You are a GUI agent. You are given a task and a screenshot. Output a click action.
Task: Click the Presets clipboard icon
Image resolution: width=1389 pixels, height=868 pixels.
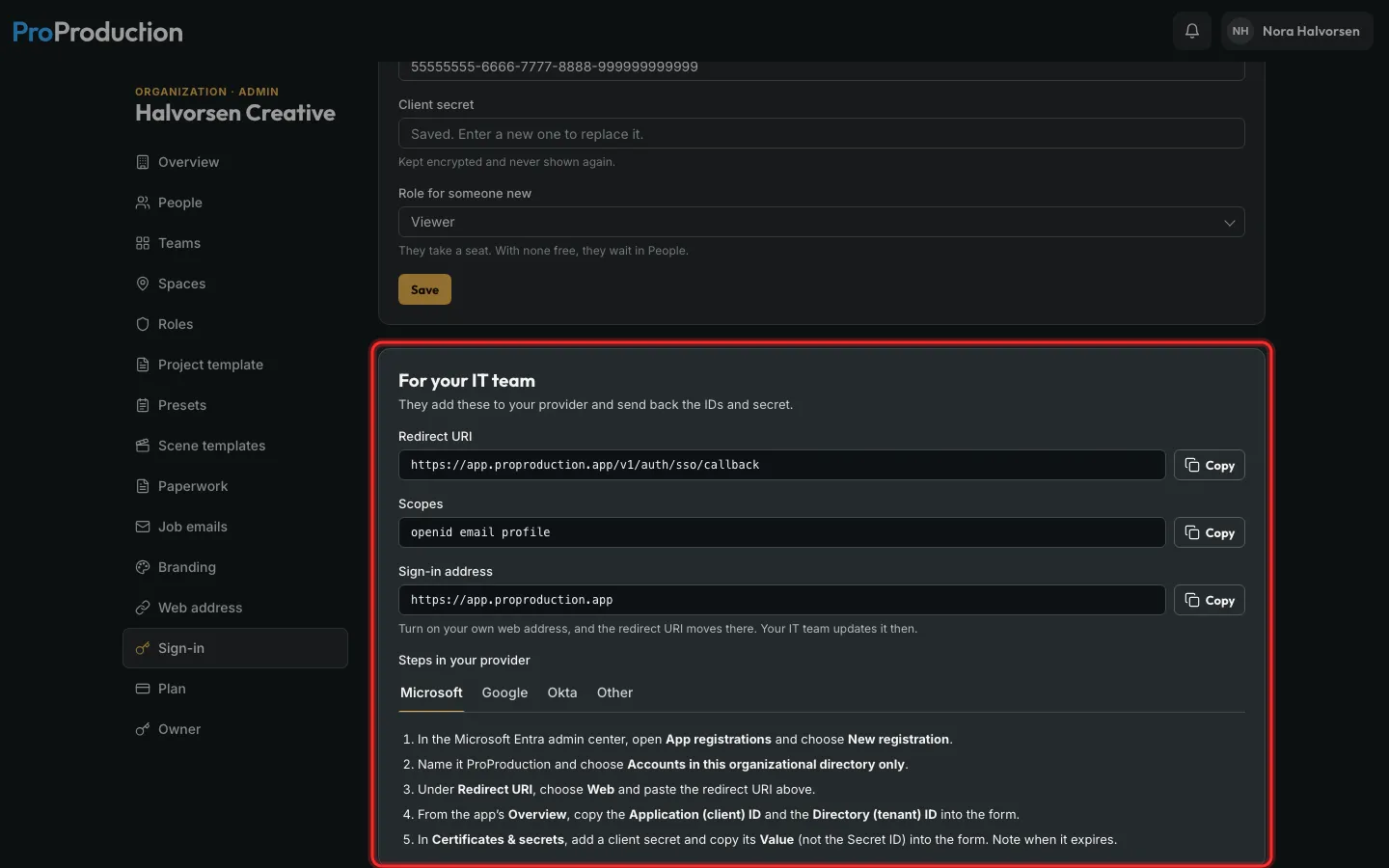(143, 405)
